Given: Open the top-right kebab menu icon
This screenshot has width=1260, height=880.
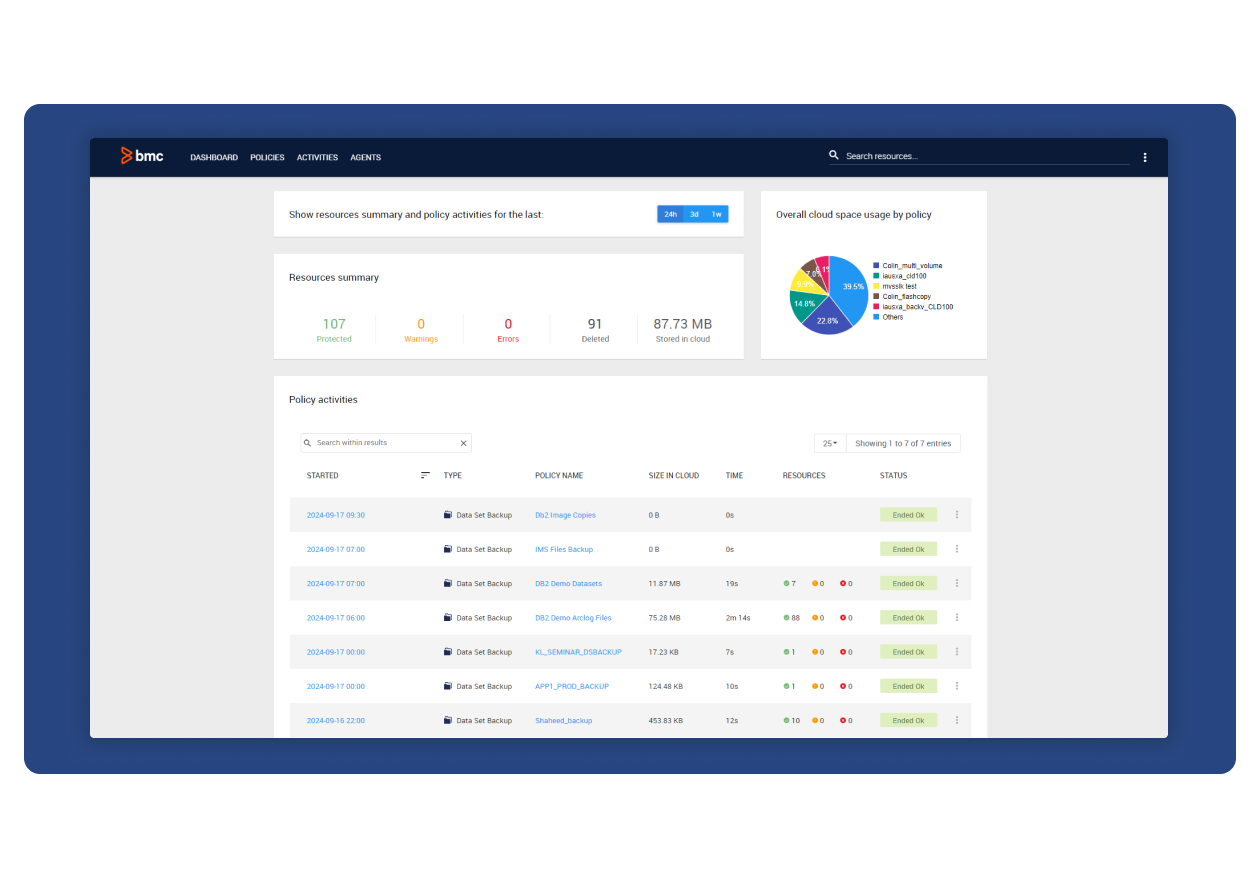Looking at the screenshot, I should tap(1145, 157).
